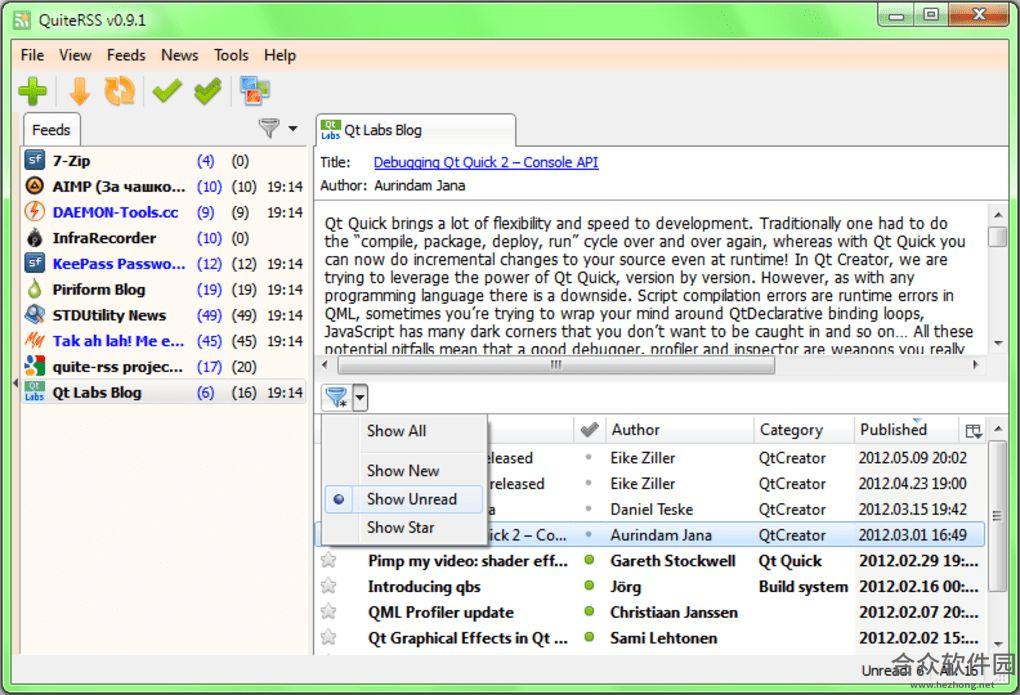This screenshot has height=695, width=1020.
Task: Sort by the Published column header
Action: coord(906,429)
